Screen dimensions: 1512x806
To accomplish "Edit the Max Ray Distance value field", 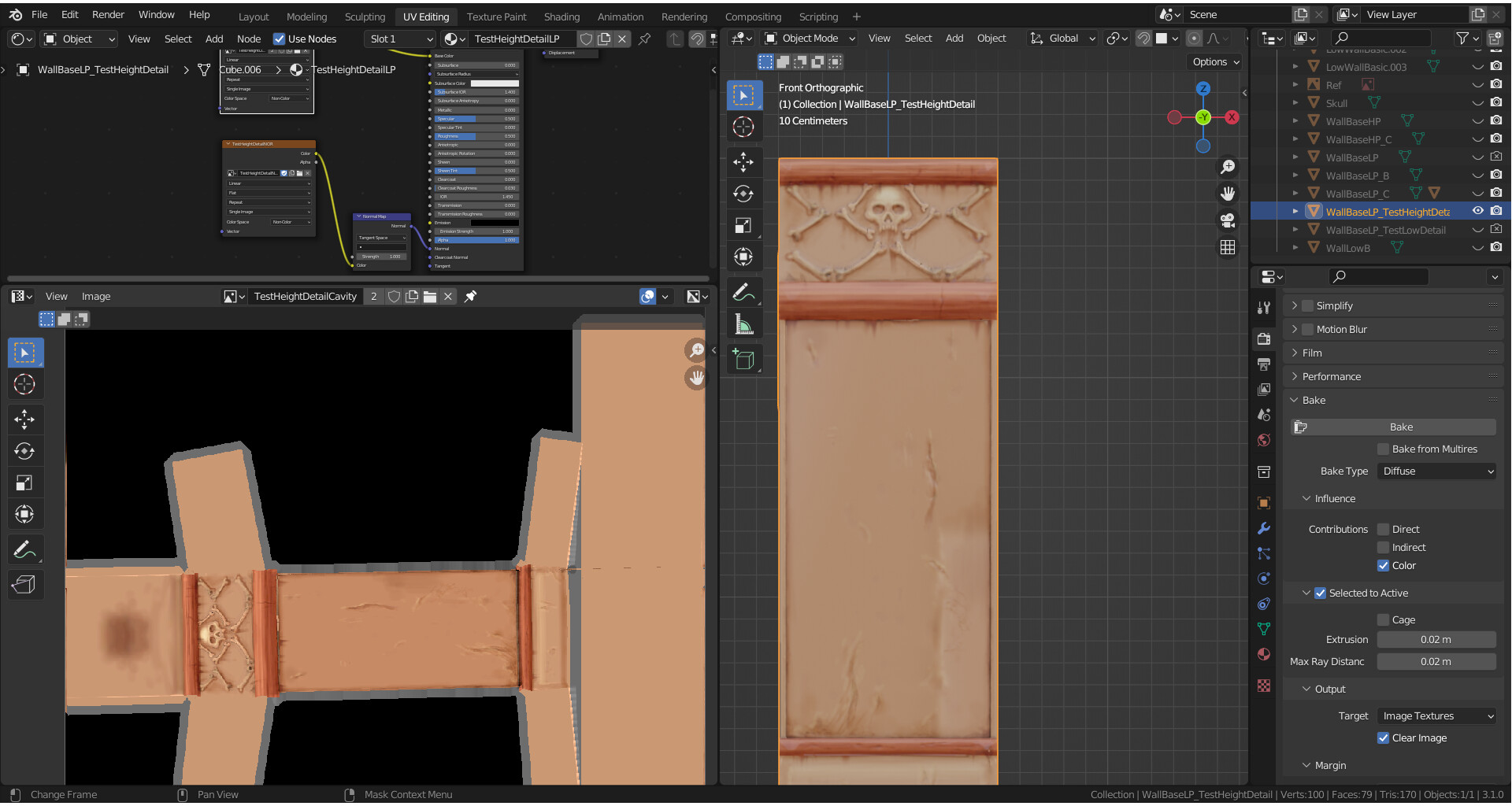I will (1436, 661).
